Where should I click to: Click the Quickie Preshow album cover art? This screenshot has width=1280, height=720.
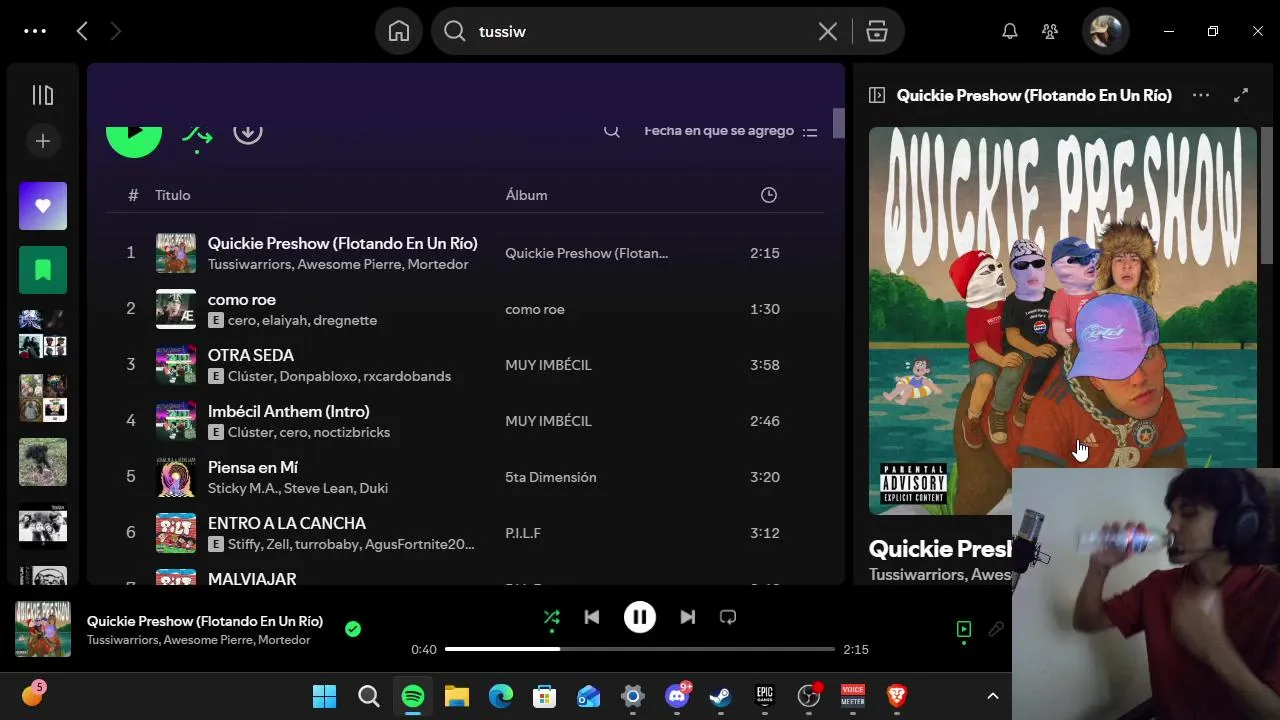(1062, 320)
